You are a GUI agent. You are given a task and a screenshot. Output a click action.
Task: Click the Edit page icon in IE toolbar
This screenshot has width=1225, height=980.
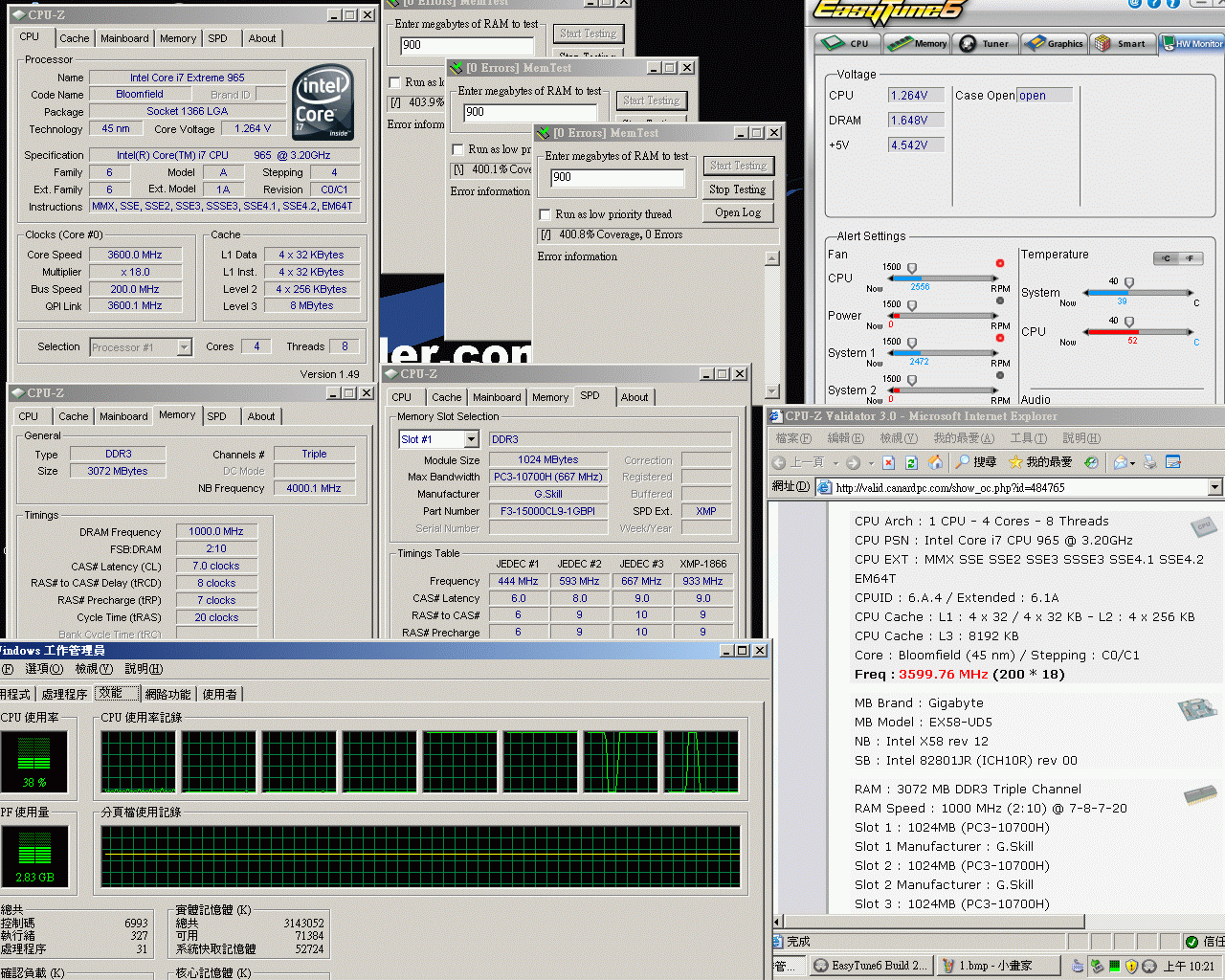(1173, 462)
